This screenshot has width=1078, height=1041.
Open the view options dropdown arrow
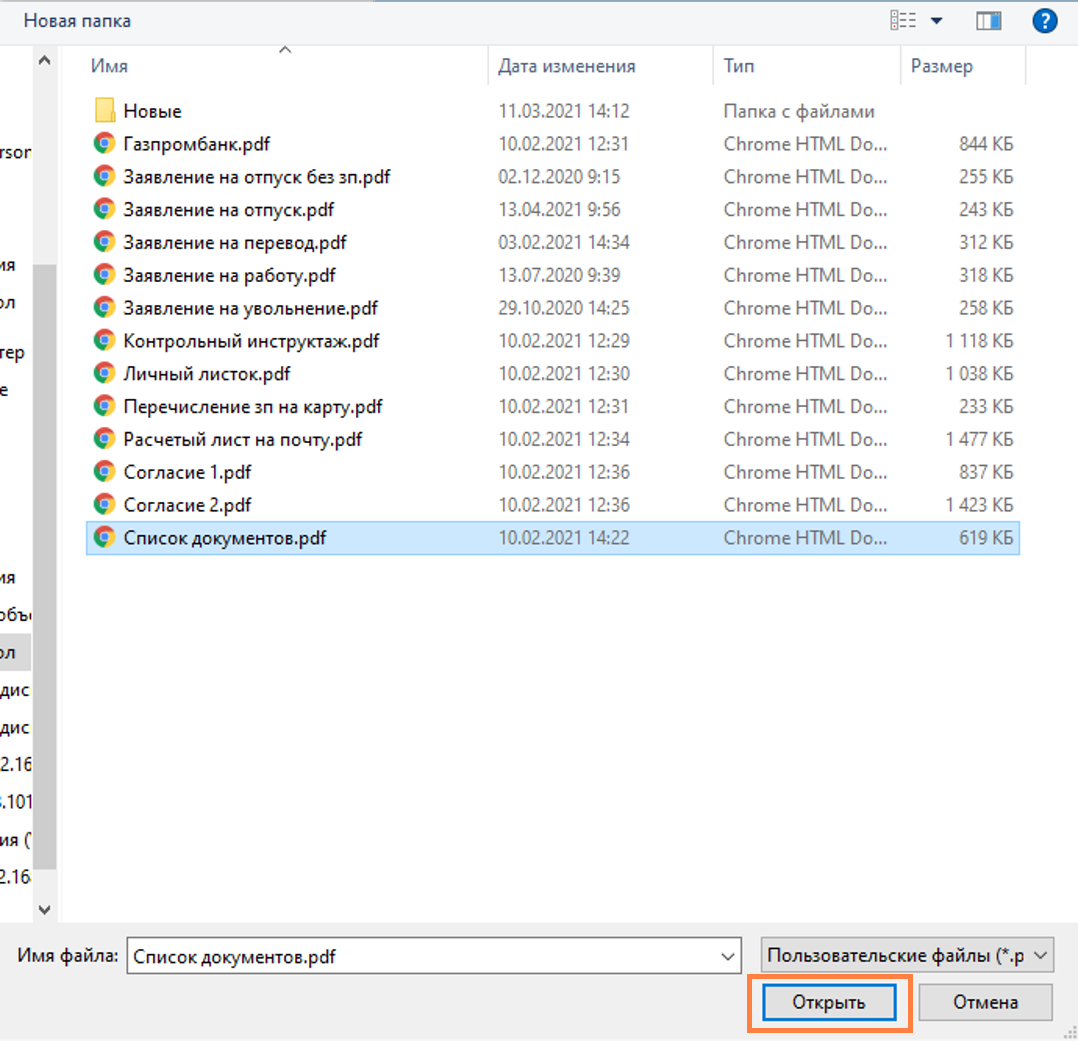pos(937,20)
